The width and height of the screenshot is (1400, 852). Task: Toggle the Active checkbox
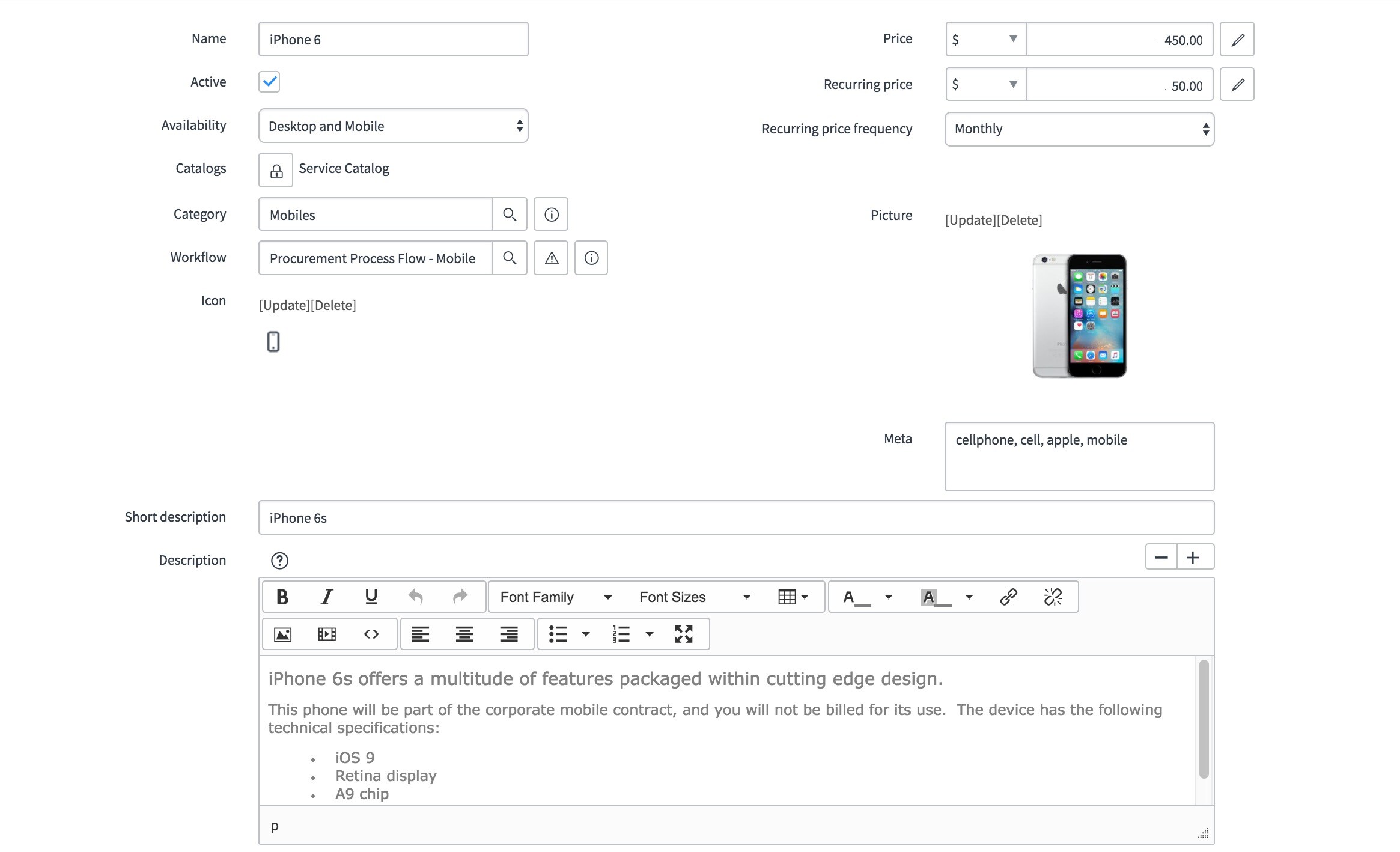click(269, 82)
